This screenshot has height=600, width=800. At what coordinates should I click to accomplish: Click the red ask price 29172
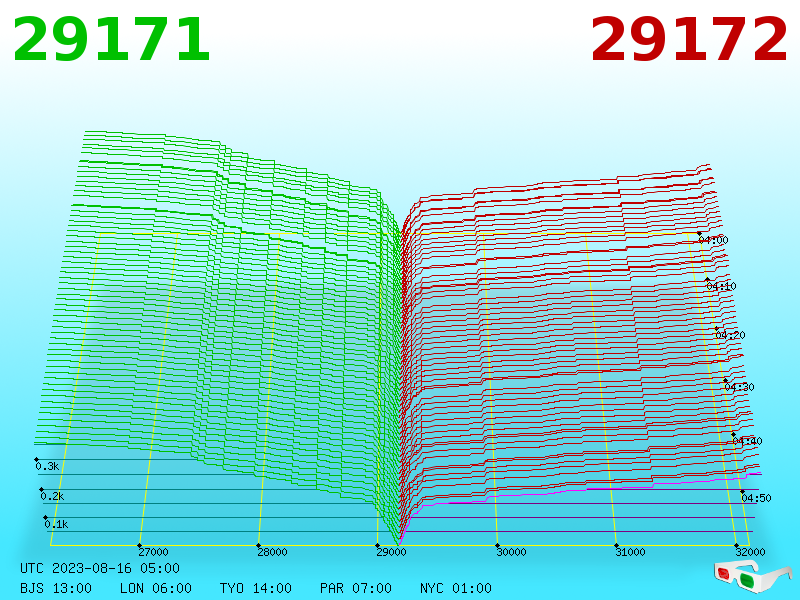click(689, 39)
